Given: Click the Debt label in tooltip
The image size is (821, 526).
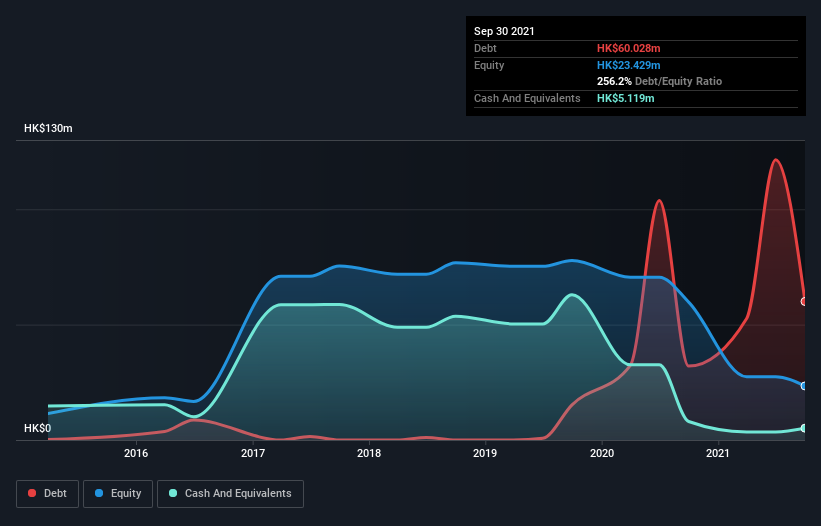Looking at the screenshot, I should click(x=485, y=48).
